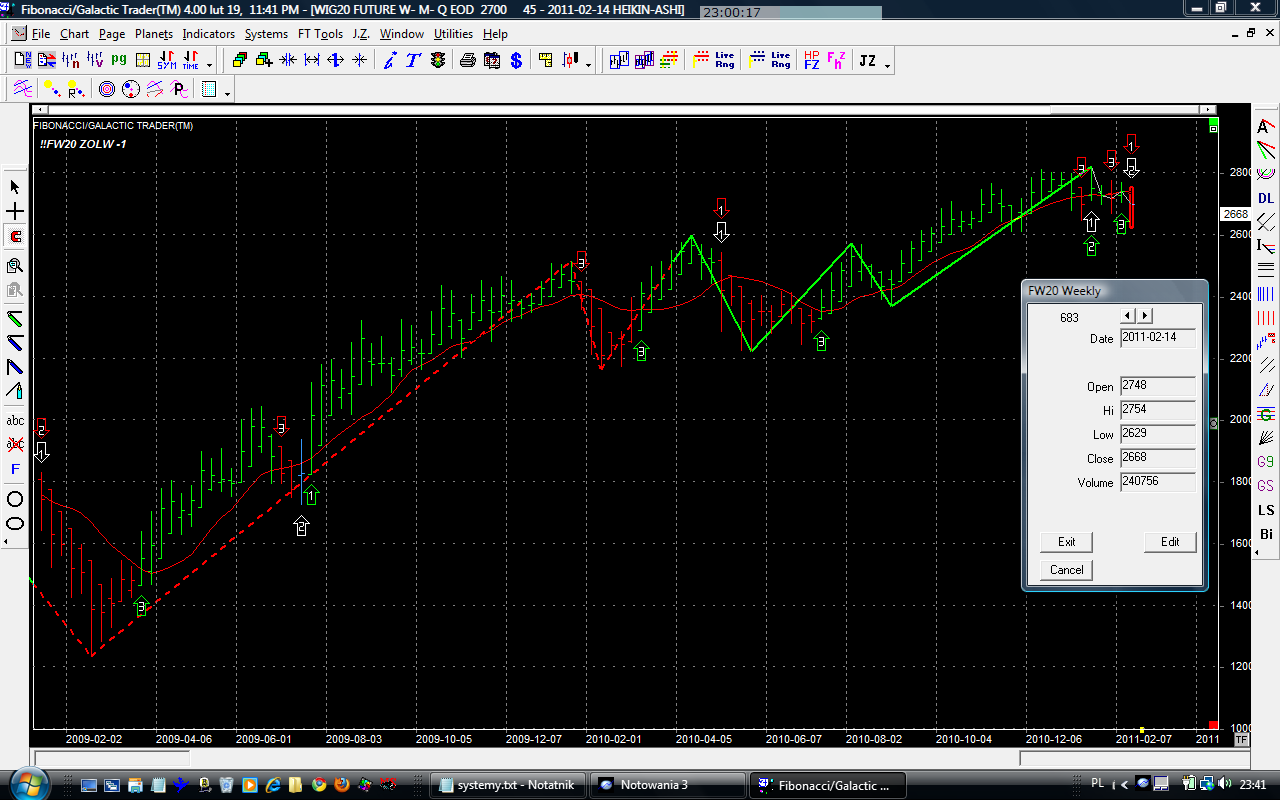Click the Close price field showing 2668
This screenshot has width=1280, height=800.
(x=1158, y=458)
